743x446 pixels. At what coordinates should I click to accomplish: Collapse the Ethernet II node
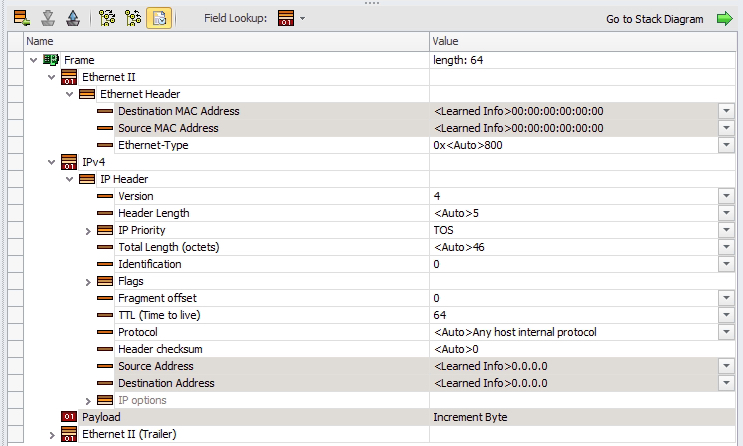[52, 77]
